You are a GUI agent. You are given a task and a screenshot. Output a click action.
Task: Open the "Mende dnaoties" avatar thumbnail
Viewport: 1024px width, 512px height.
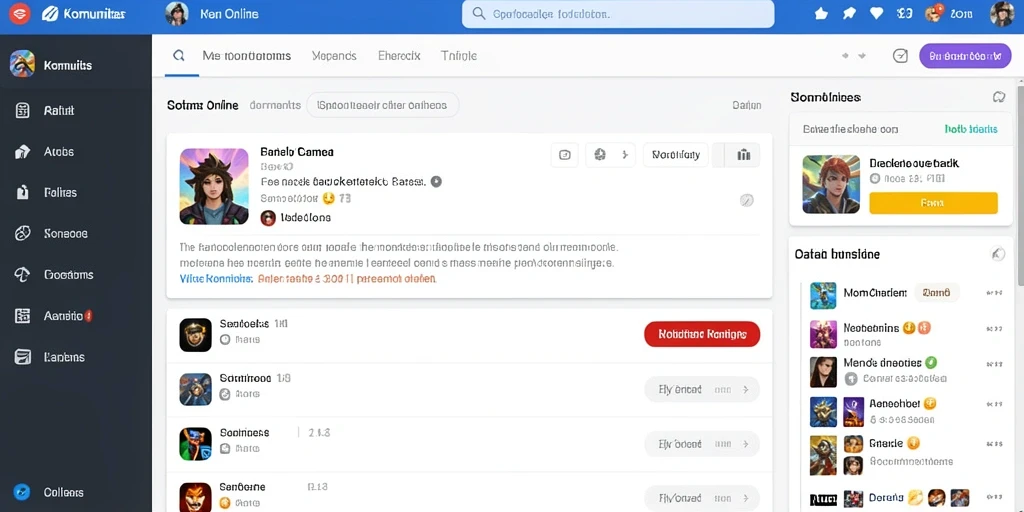pyautogui.click(x=824, y=372)
